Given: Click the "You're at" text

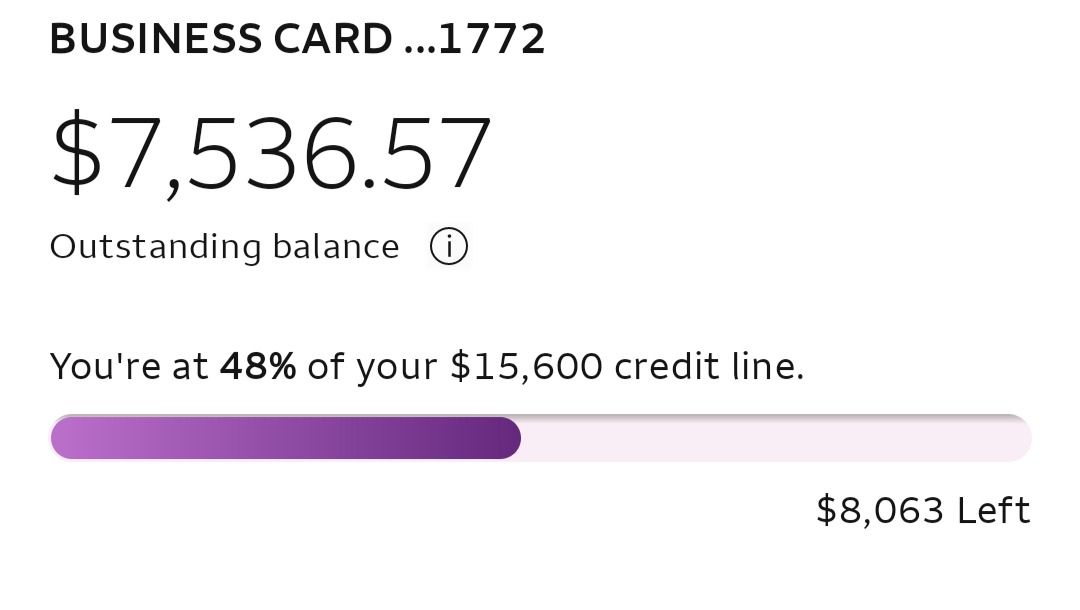Looking at the screenshot, I should pos(129,366).
